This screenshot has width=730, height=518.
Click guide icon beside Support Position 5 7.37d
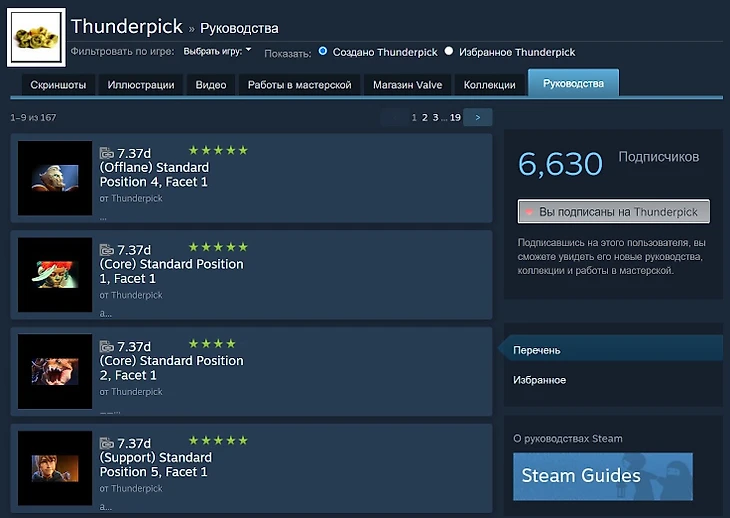point(106,443)
